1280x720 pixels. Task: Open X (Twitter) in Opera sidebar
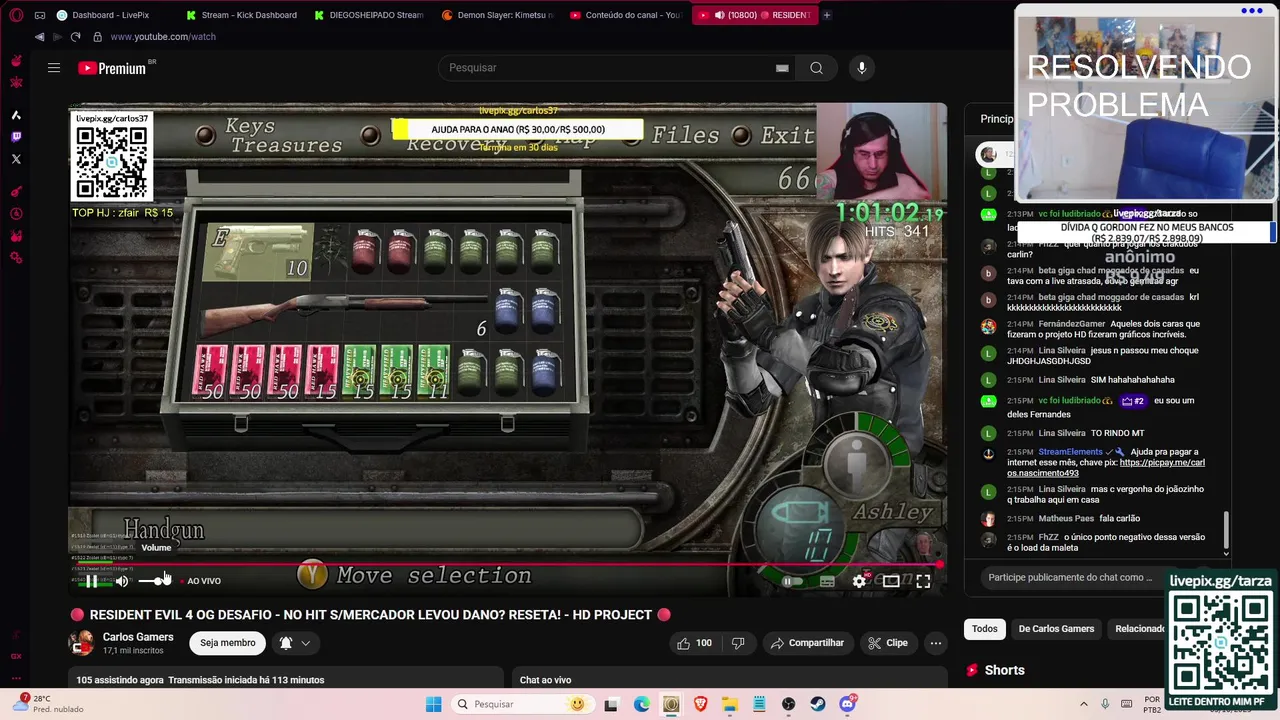16,159
